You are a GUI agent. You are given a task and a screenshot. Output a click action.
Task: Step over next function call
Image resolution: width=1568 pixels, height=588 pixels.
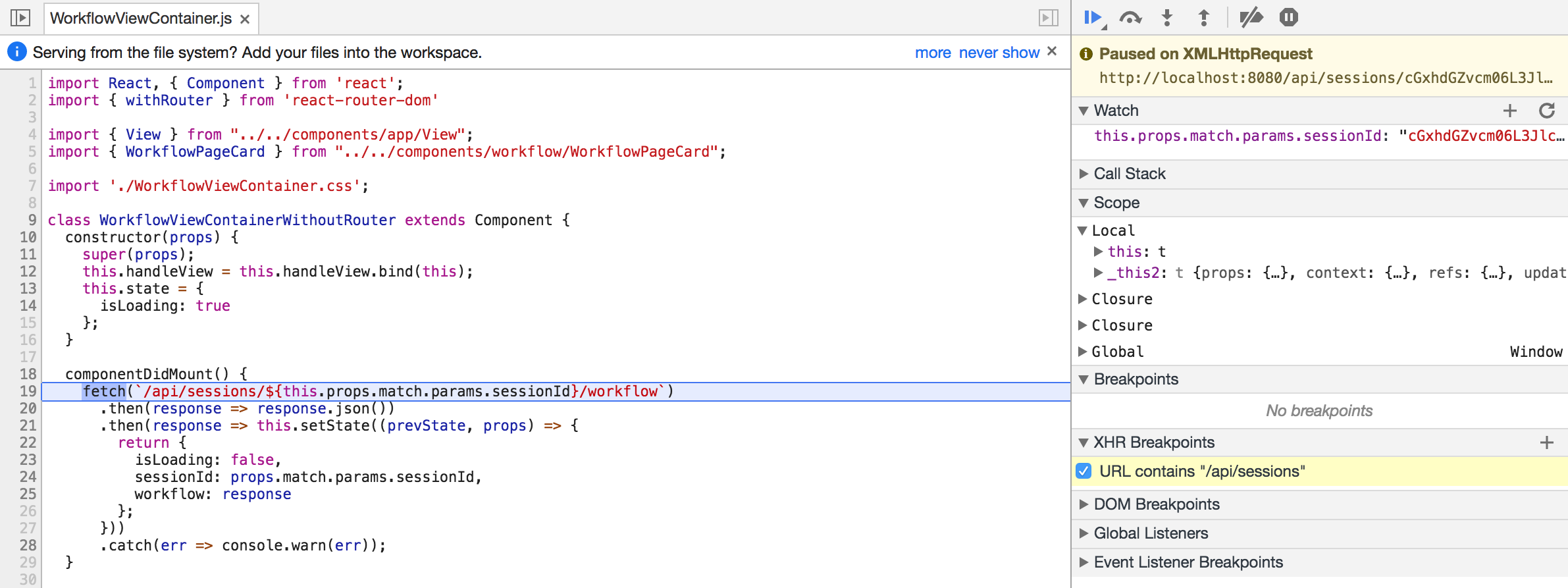click(x=1130, y=18)
